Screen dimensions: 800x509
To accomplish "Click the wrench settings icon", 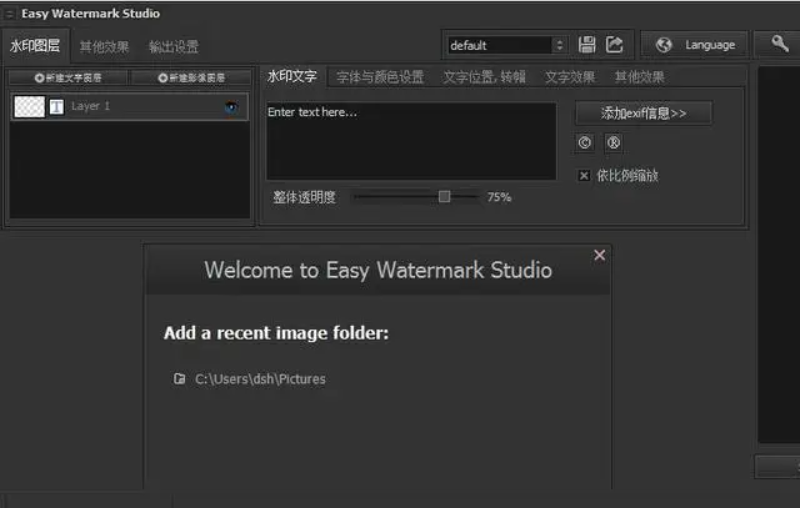I will pos(780,44).
